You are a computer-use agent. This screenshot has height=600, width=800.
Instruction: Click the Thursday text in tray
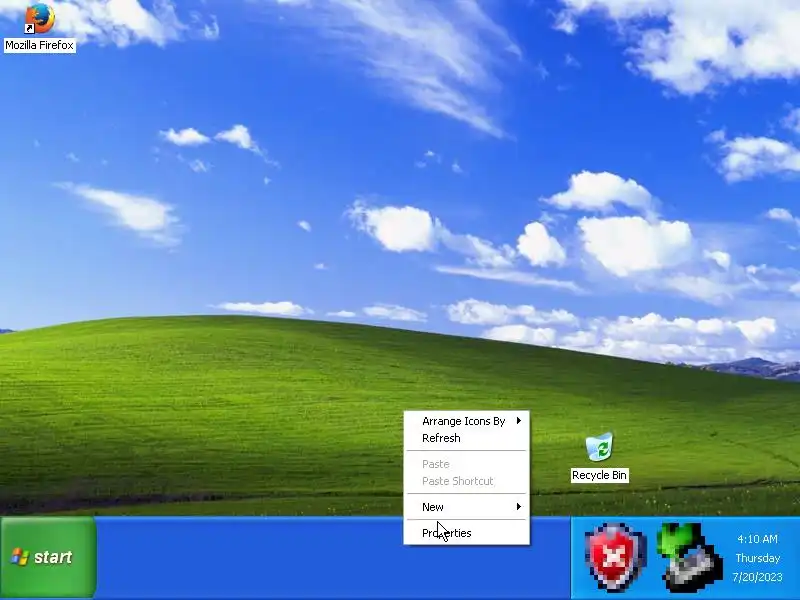(x=758, y=558)
